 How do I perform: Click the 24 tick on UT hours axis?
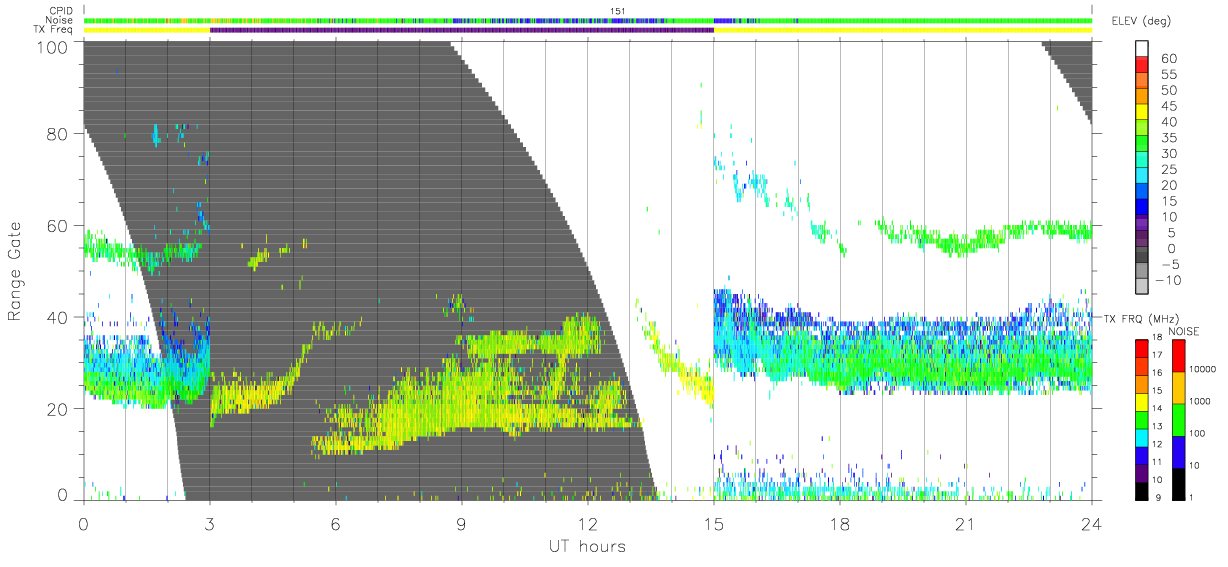click(1092, 524)
